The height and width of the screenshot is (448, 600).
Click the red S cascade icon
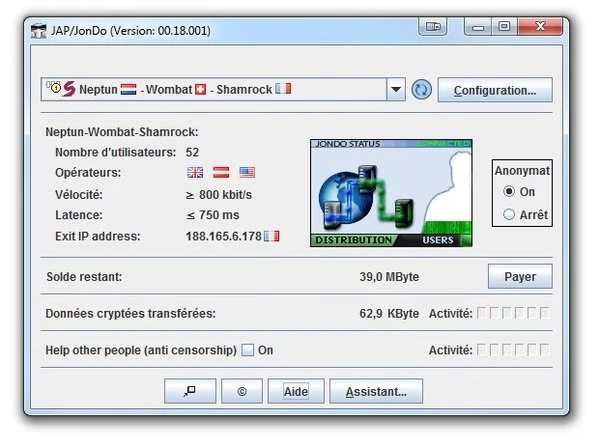tap(69, 89)
